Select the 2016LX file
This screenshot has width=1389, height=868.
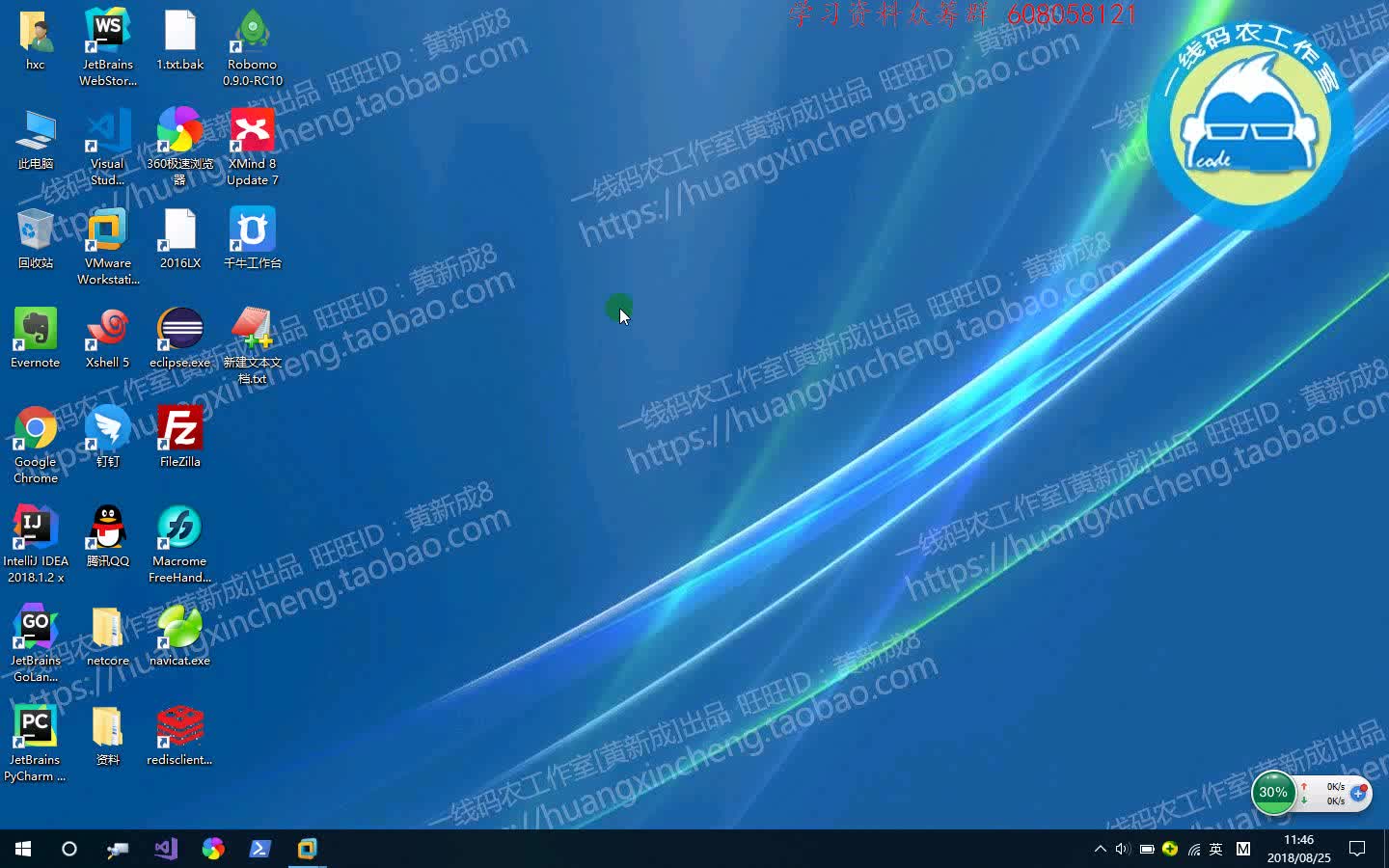[x=180, y=239]
